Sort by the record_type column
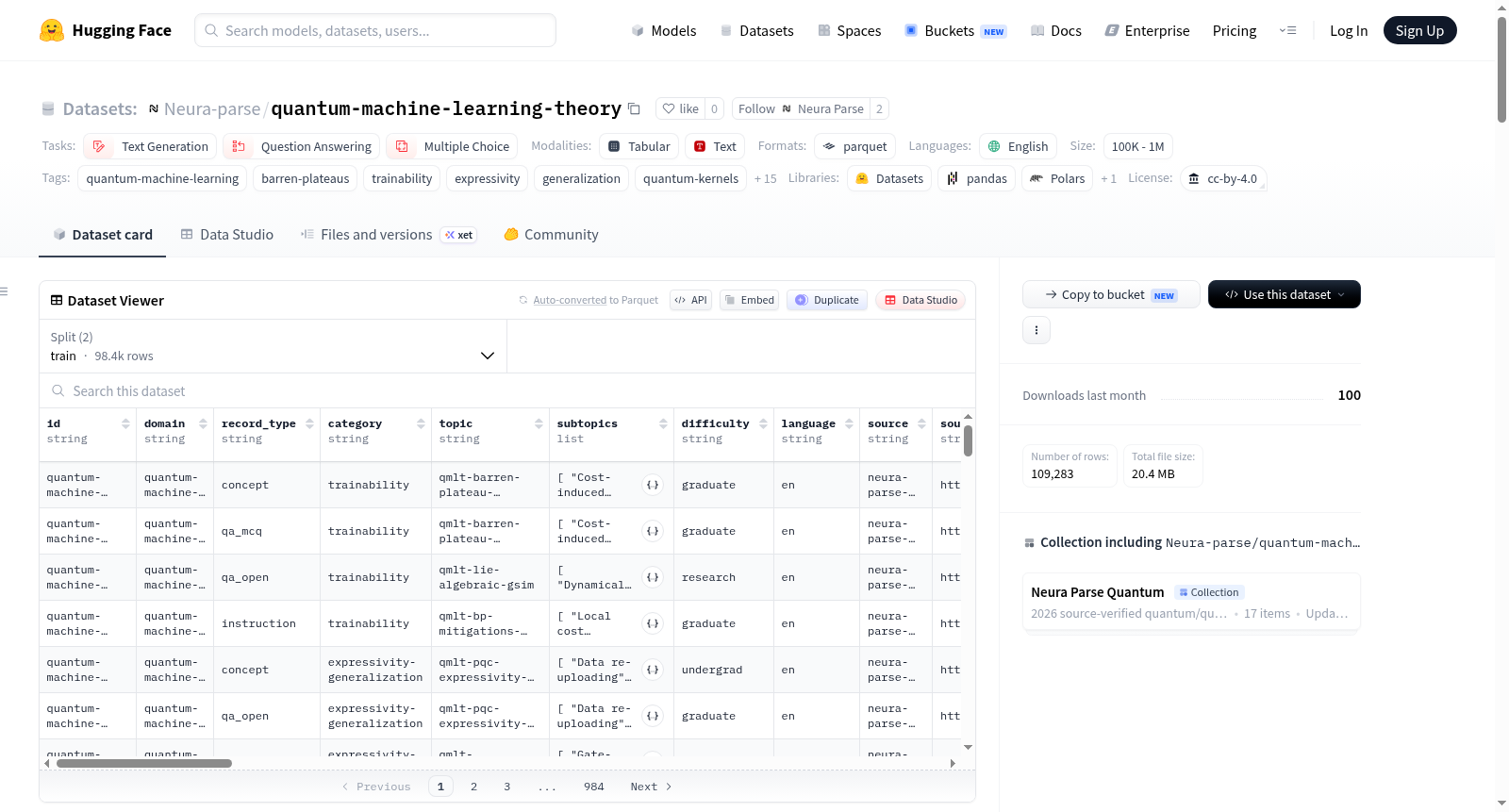1509x812 pixels. 309,424
